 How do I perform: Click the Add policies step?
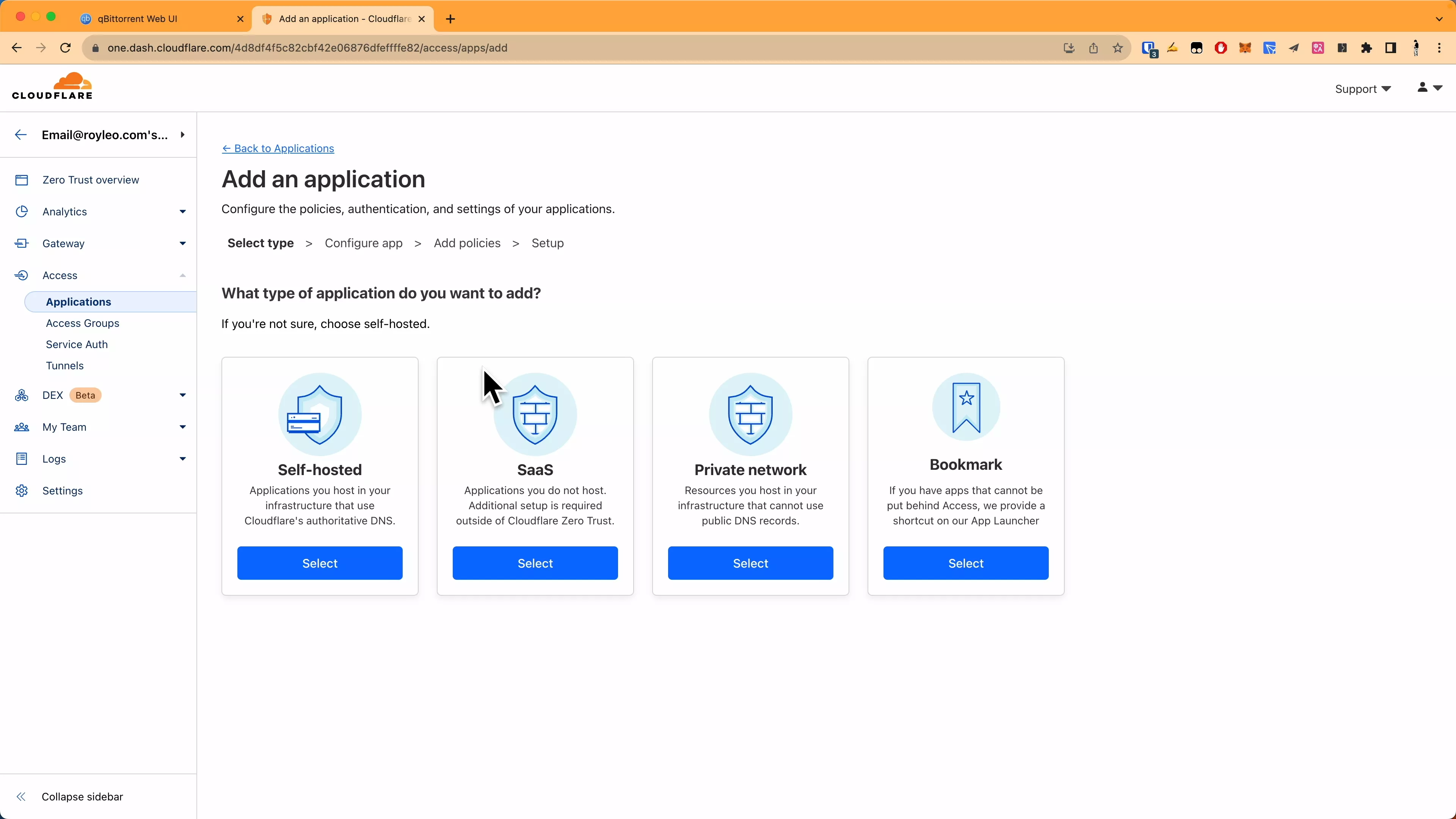467,243
